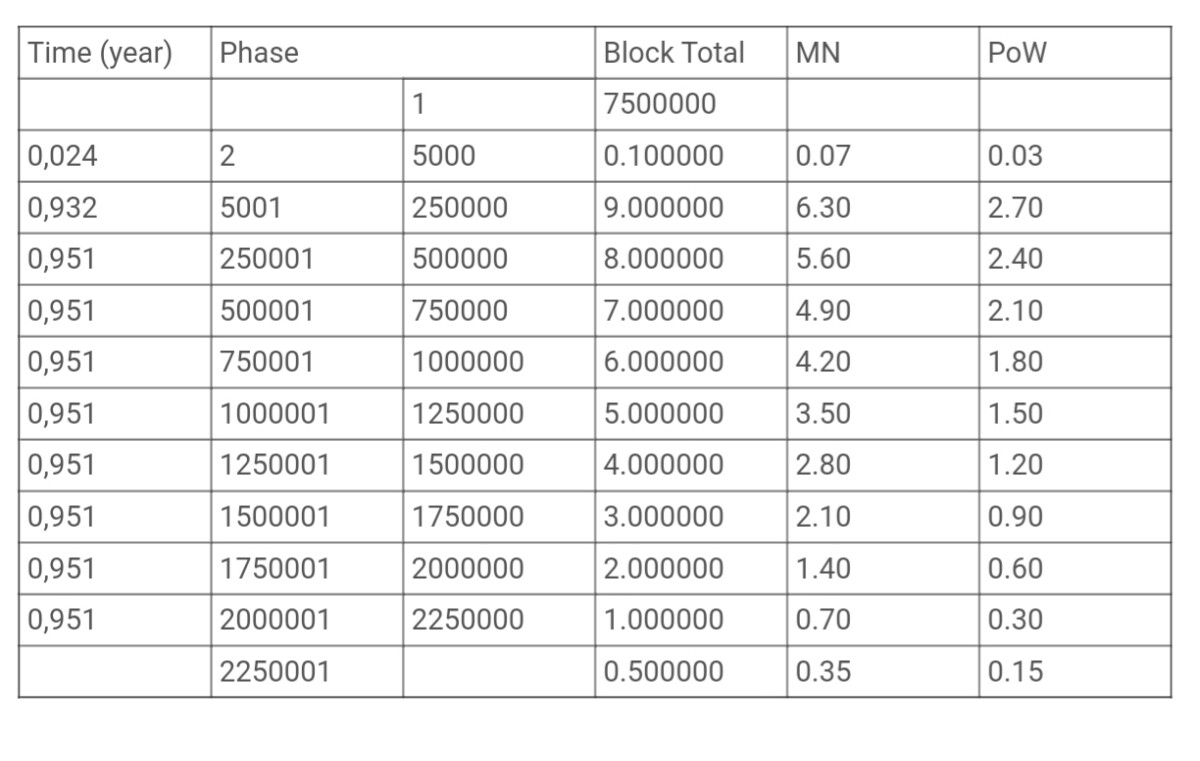Select the MN value 6.30
1200x761 pixels.
883,208
